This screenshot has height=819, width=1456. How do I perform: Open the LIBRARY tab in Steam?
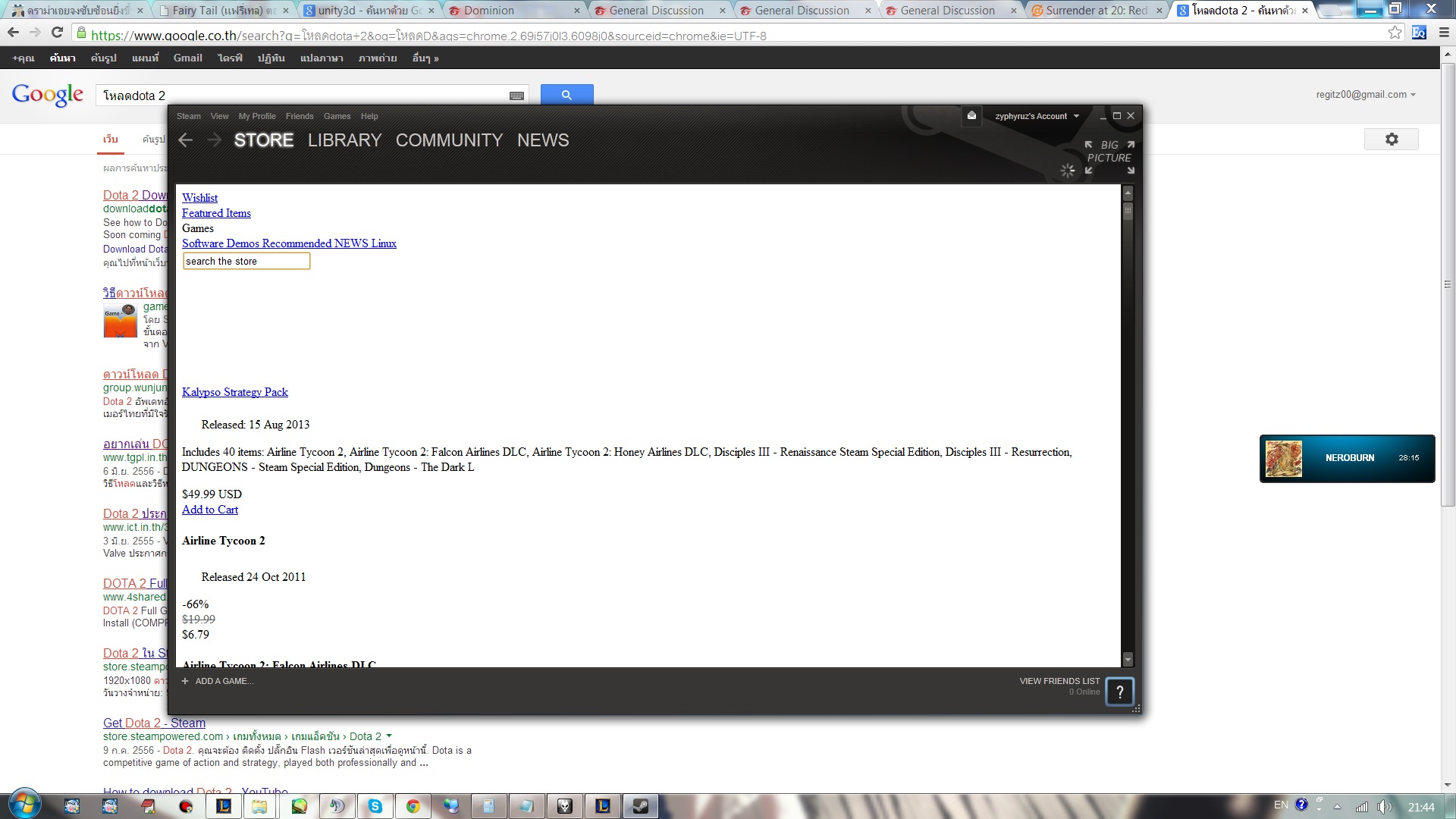click(344, 140)
